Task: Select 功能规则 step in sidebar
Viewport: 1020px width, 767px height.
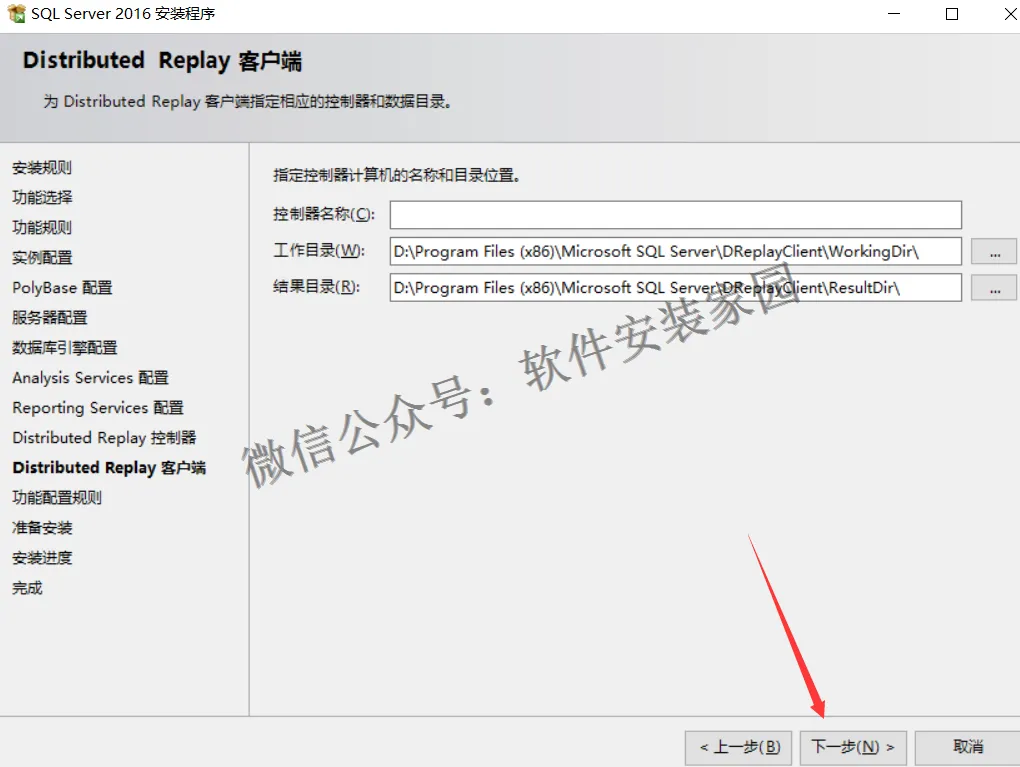Action: point(42,227)
